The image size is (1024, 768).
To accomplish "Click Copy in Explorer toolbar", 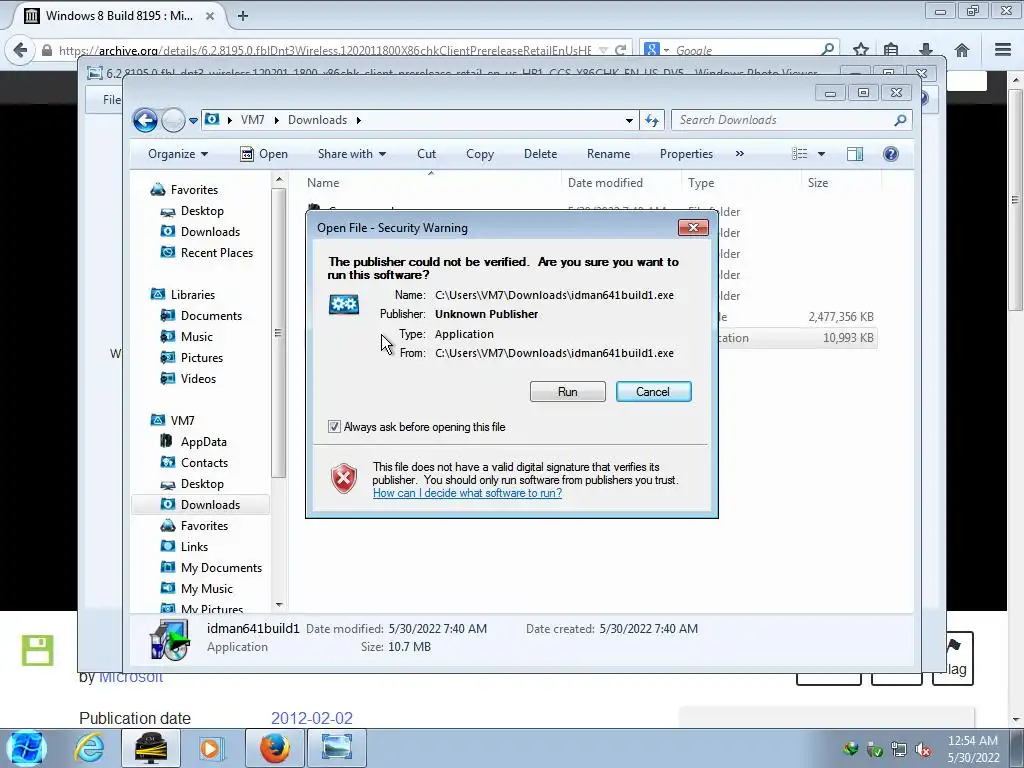I will [x=480, y=154].
